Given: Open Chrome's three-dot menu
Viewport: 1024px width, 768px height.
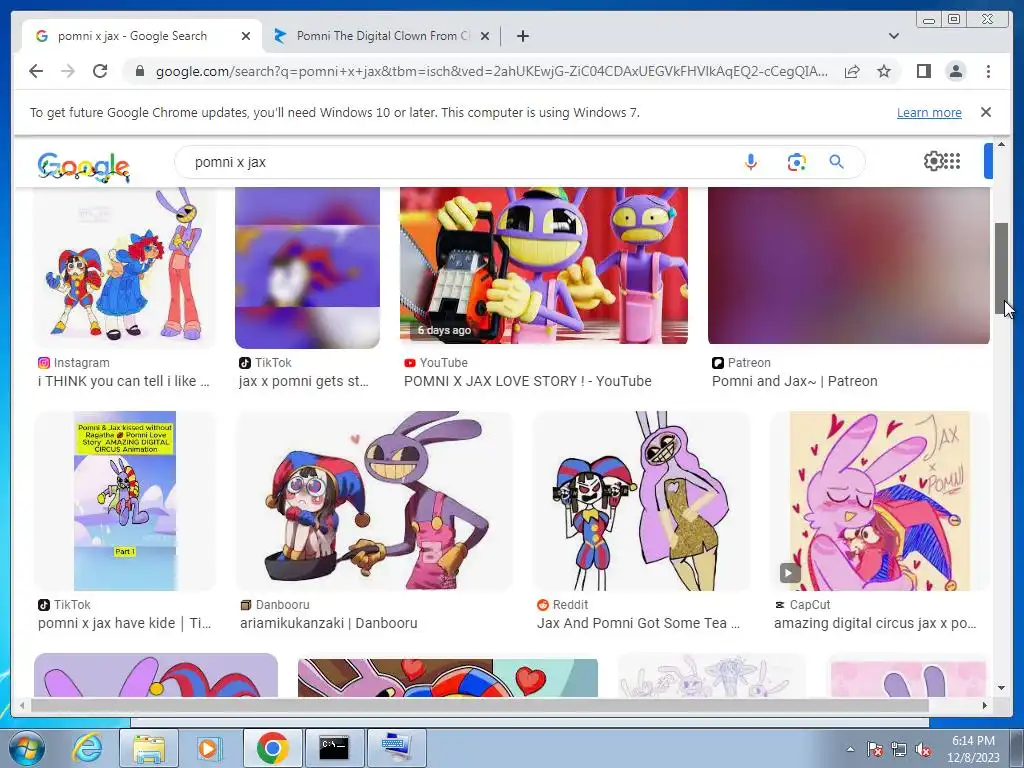Looking at the screenshot, I should 988,71.
